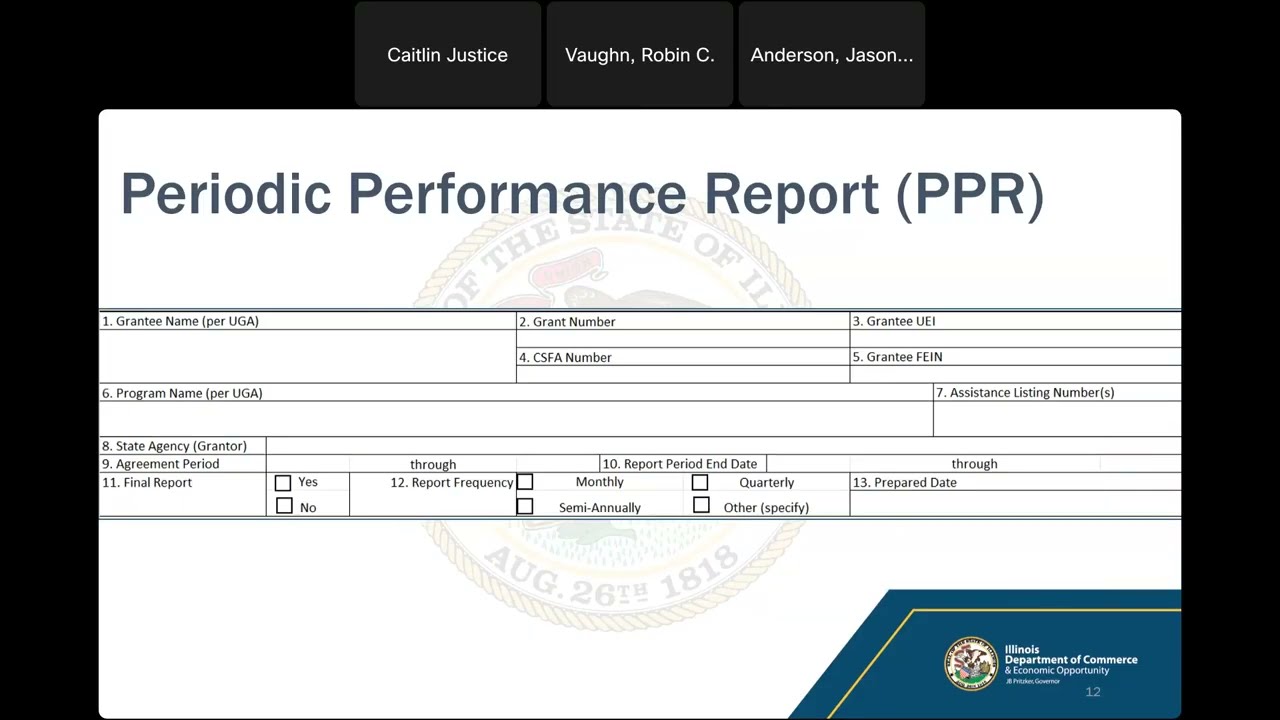The image size is (1280, 720).
Task: Tick the Quarterly report frequency checkbox
Action: pos(700,482)
